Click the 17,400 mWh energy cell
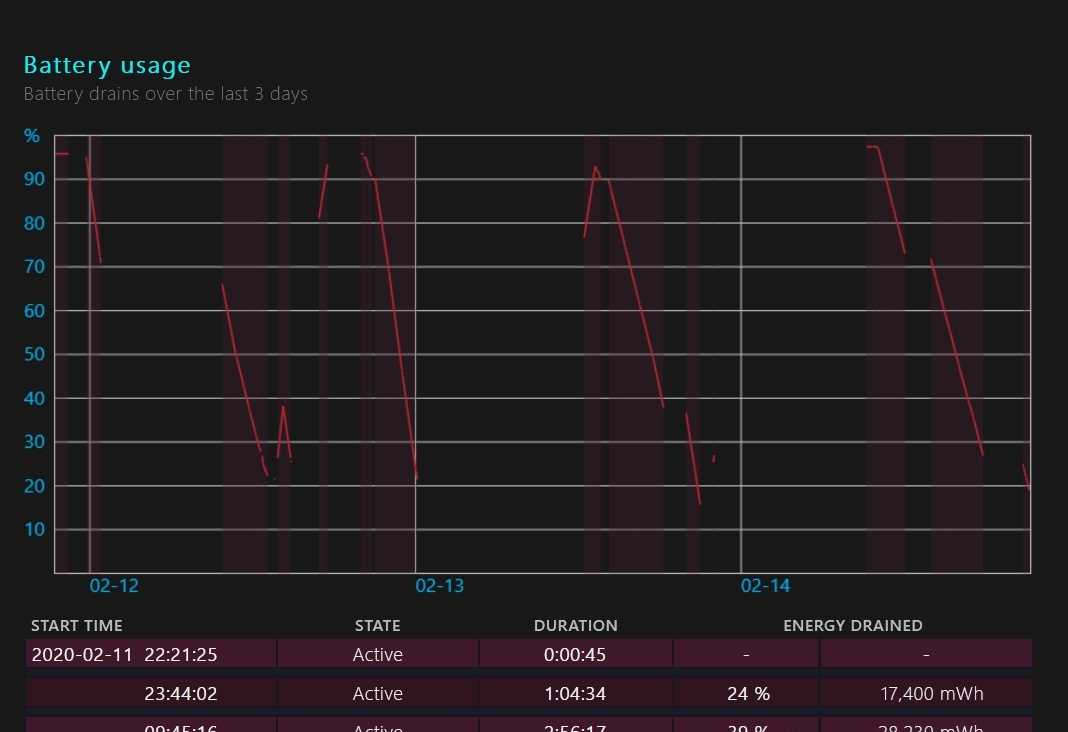Image resolution: width=1068 pixels, height=732 pixels. click(x=926, y=694)
